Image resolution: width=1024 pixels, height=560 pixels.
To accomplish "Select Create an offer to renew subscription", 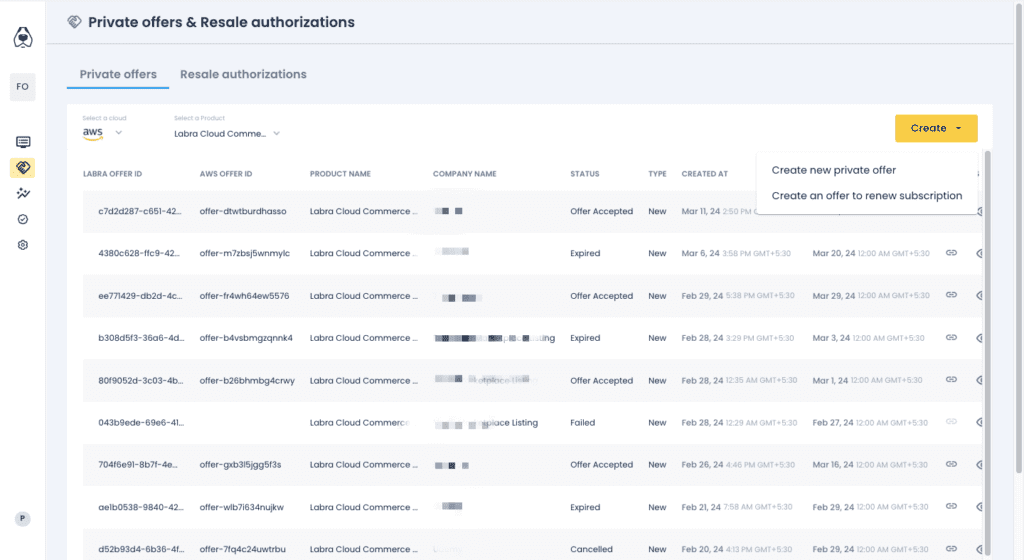I will pos(867,196).
